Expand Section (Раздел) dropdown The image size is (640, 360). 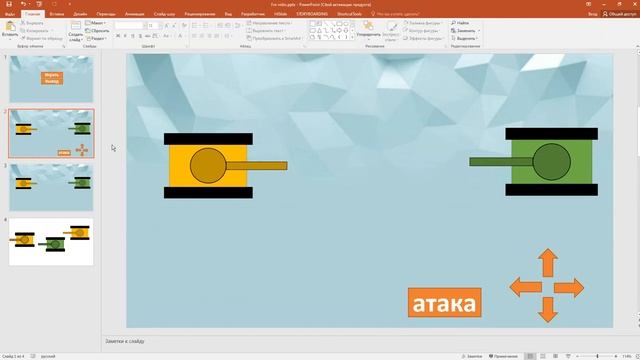click(96, 38)
